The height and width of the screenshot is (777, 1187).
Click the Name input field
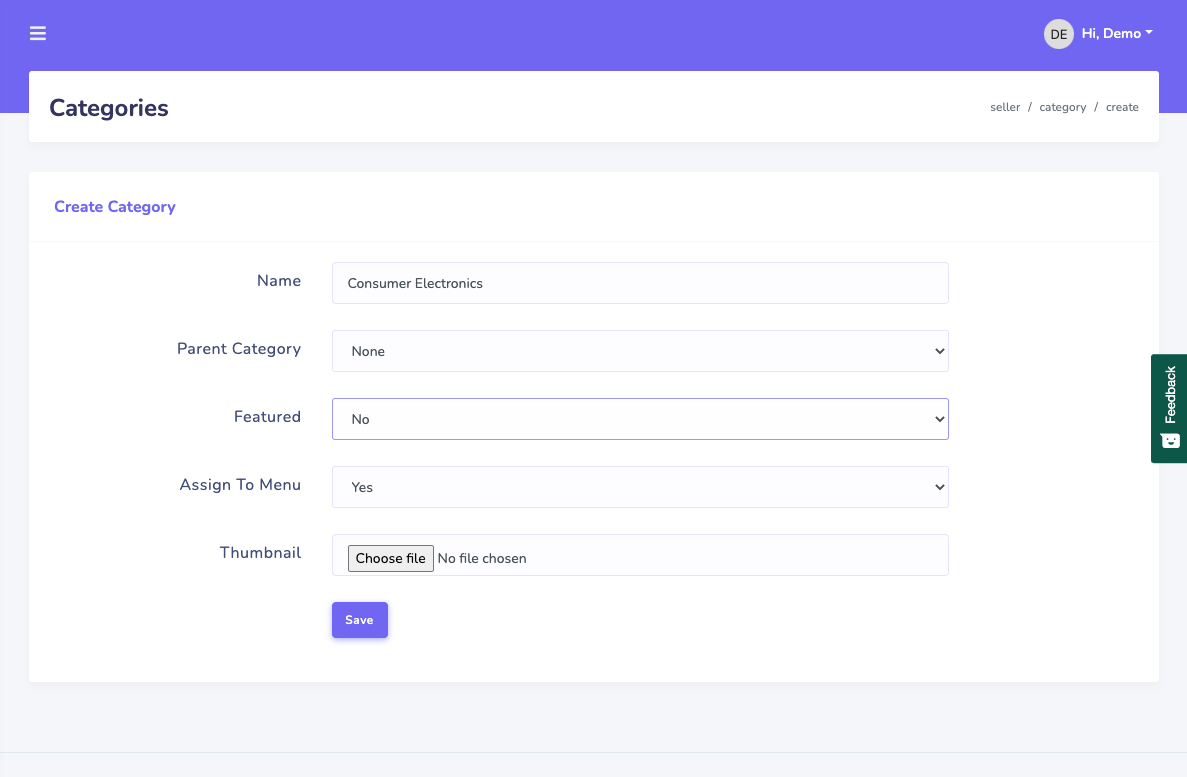point(640,283)
